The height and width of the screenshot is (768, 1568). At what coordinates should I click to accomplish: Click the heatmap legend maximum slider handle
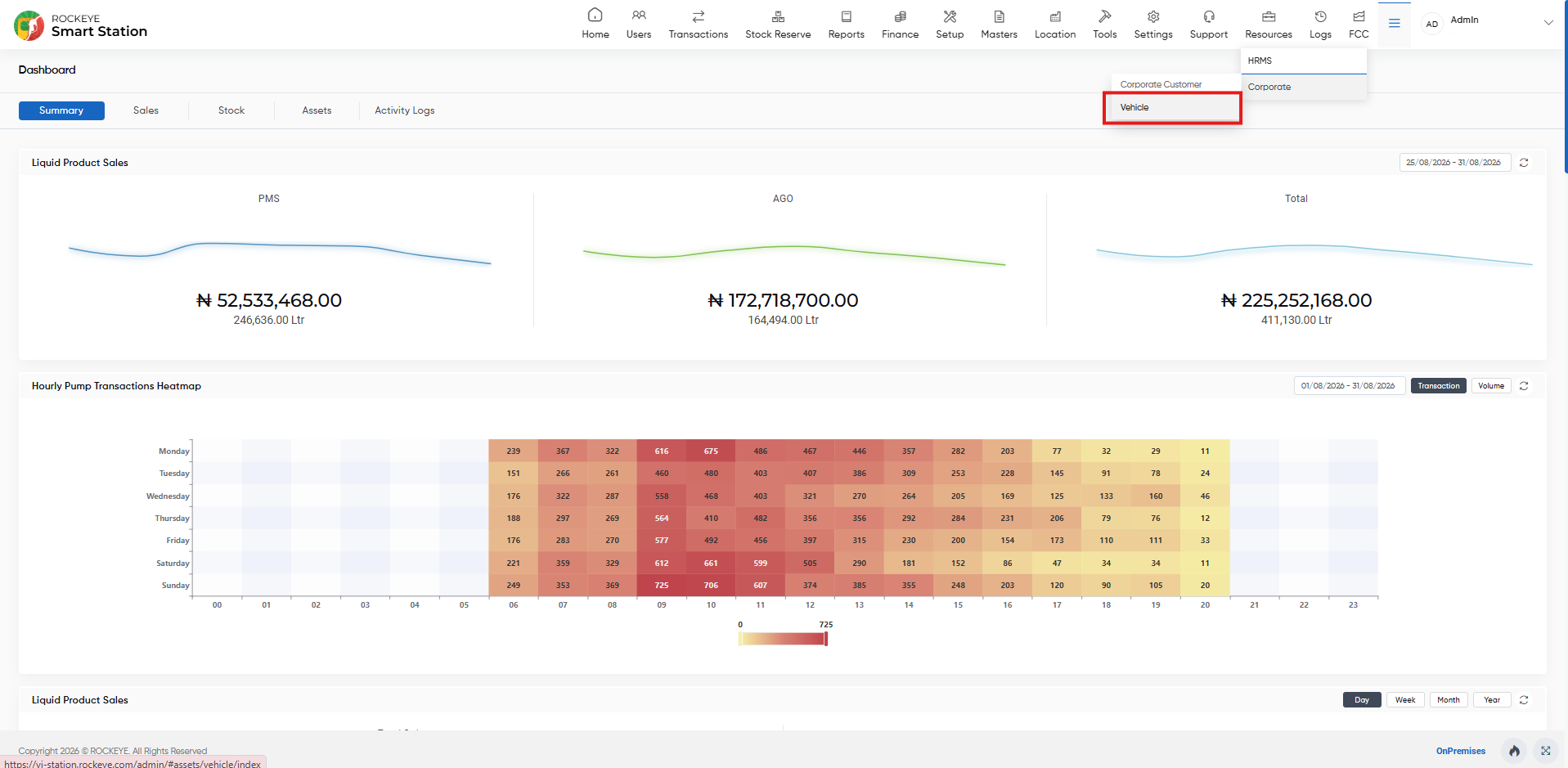(826, 640)
